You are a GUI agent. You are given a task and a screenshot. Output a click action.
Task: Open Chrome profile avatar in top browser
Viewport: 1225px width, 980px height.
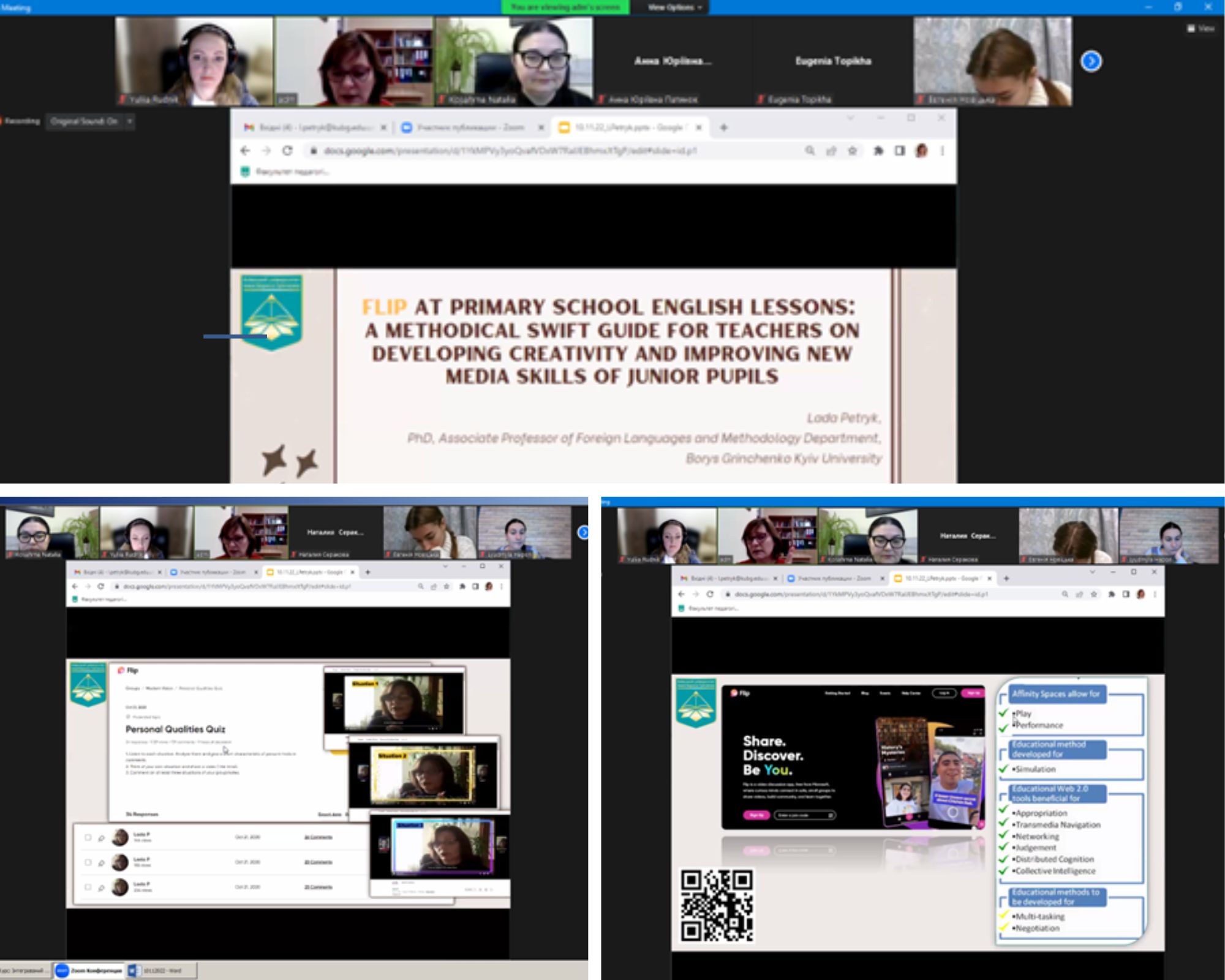click(x=921, y=151)
